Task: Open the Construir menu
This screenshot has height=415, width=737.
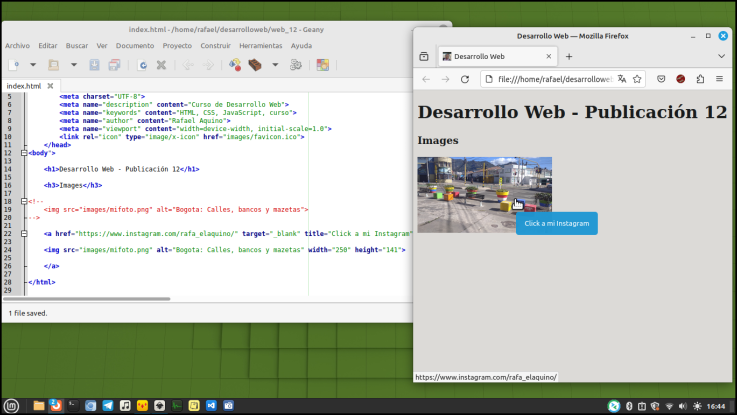Action: 215,46
